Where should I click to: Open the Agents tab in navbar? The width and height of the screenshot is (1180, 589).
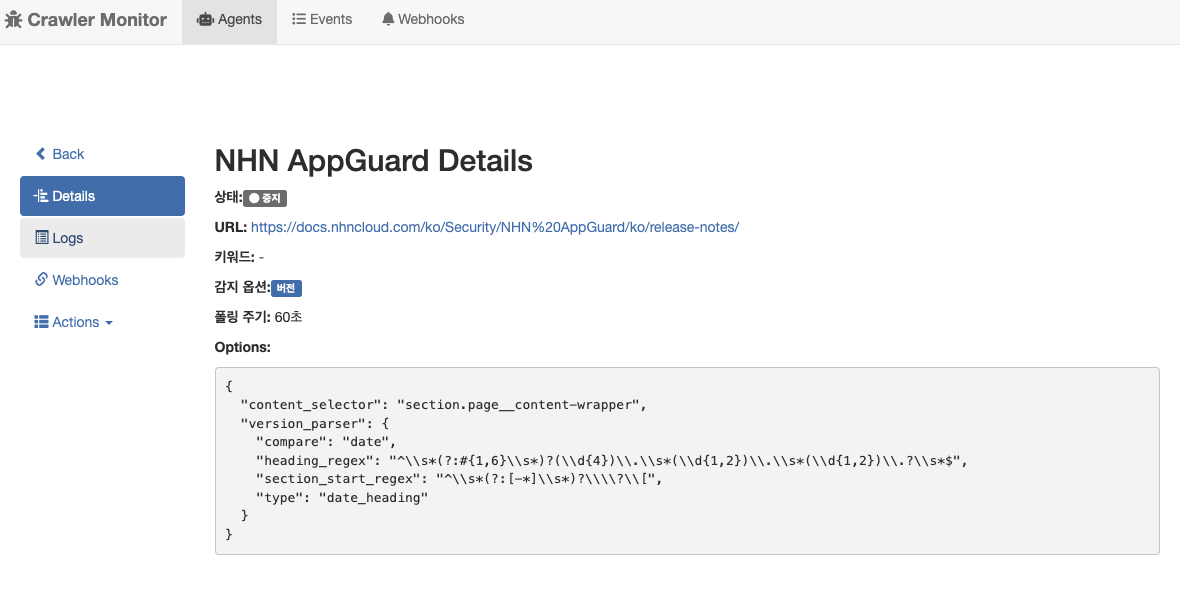230,20
